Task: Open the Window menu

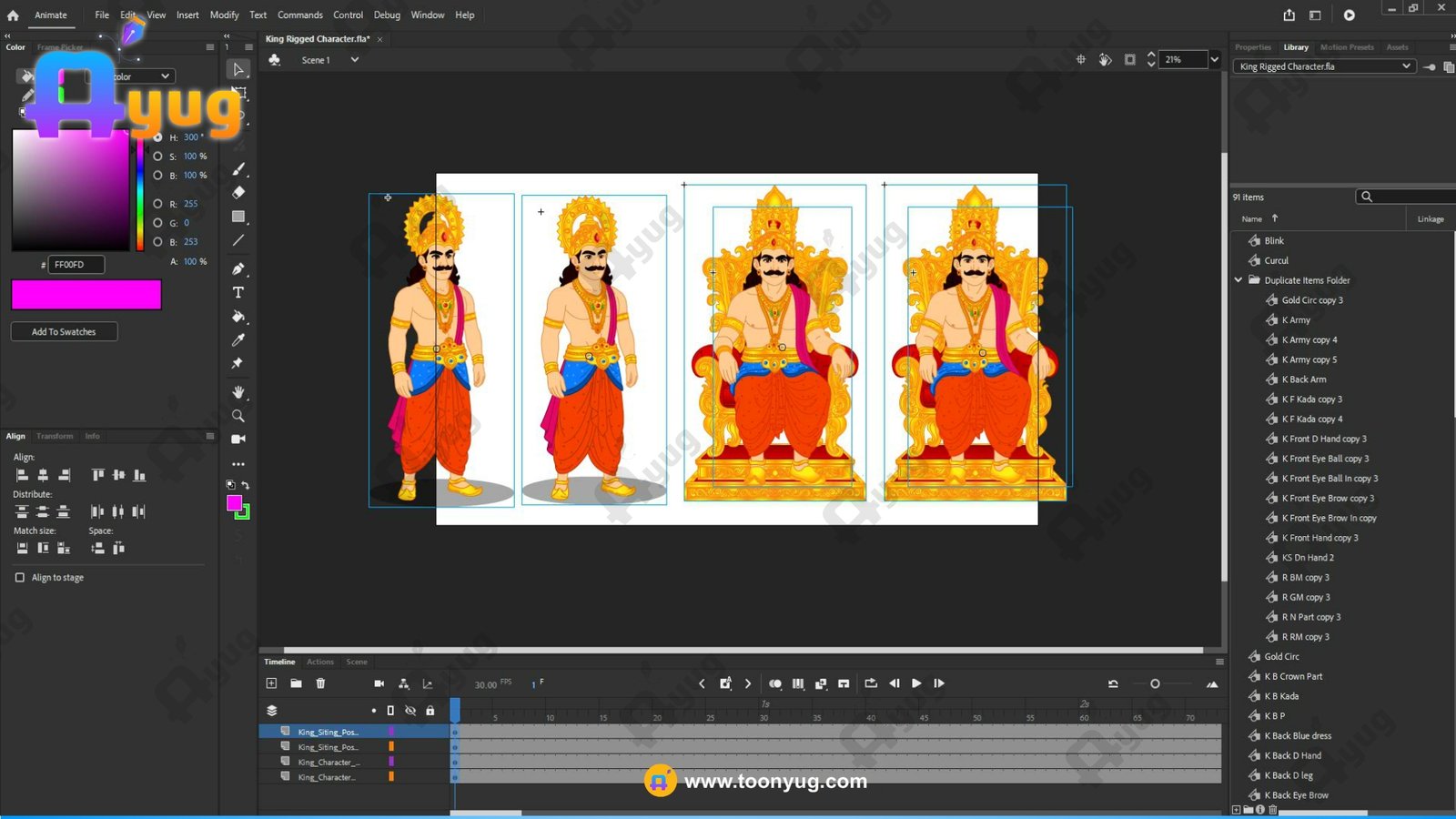Action: [428, 15]
